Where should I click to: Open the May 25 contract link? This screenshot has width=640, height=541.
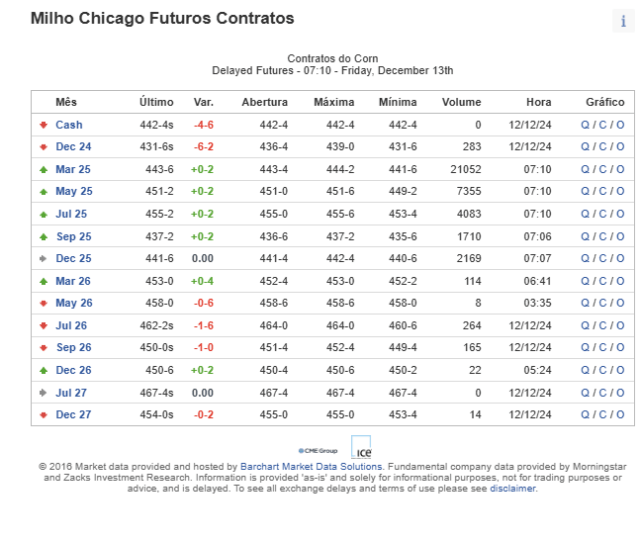[74, 191]
